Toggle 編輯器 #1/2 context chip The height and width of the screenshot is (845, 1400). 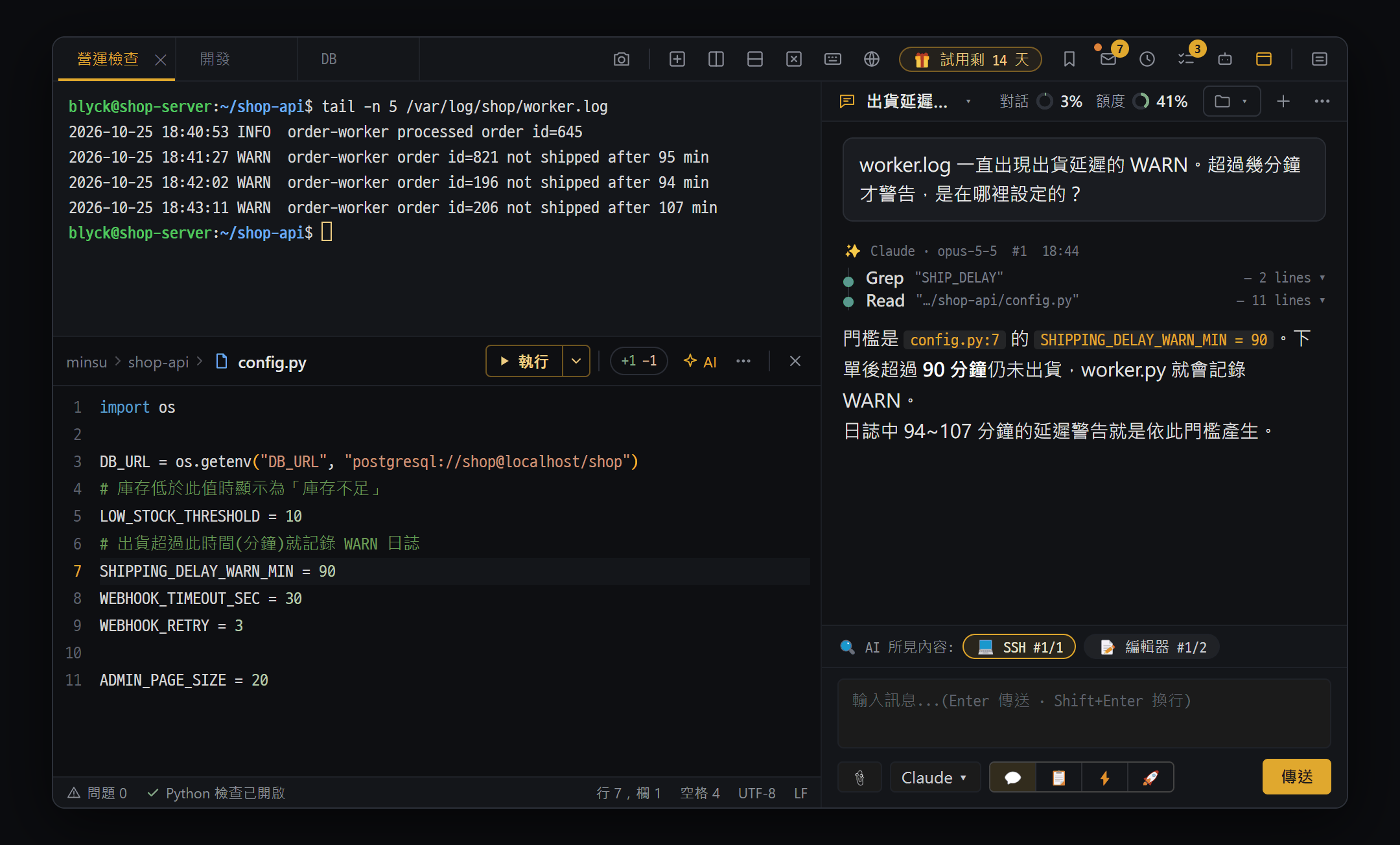(x=1152, y=647)
